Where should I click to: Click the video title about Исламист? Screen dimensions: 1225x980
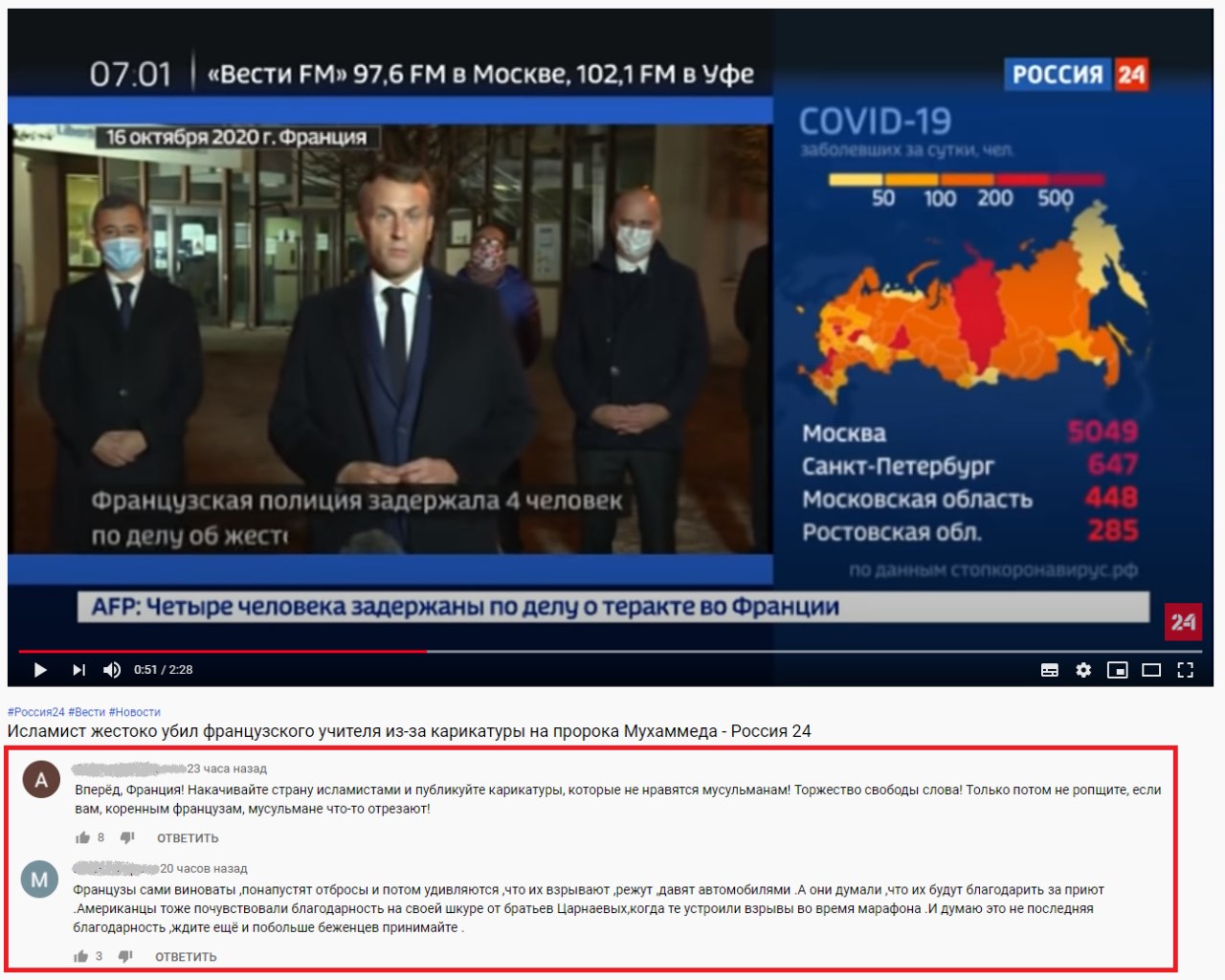point(410,731)
